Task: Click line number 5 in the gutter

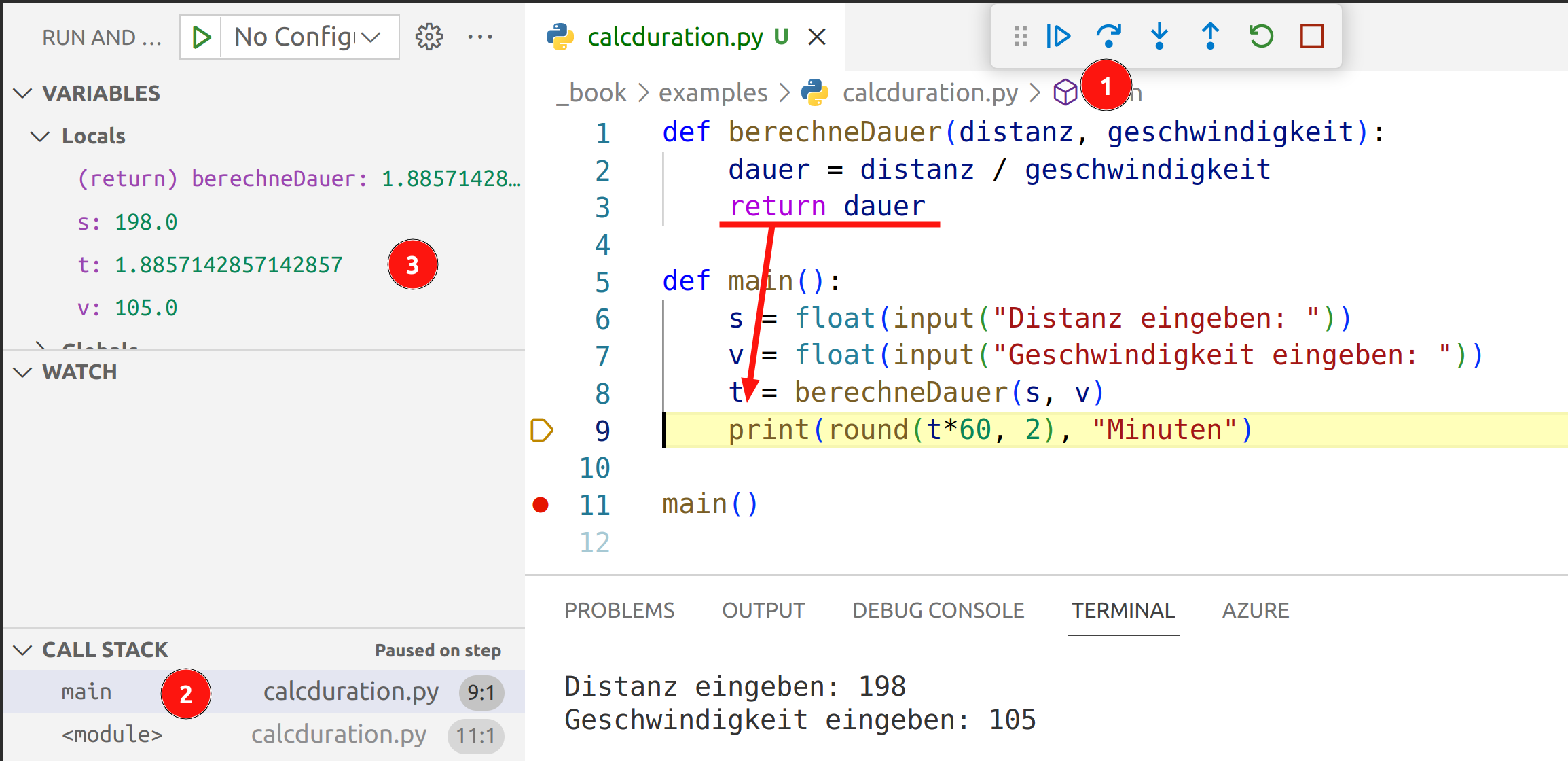Action: pyautogui.click(x=602, y=282)
